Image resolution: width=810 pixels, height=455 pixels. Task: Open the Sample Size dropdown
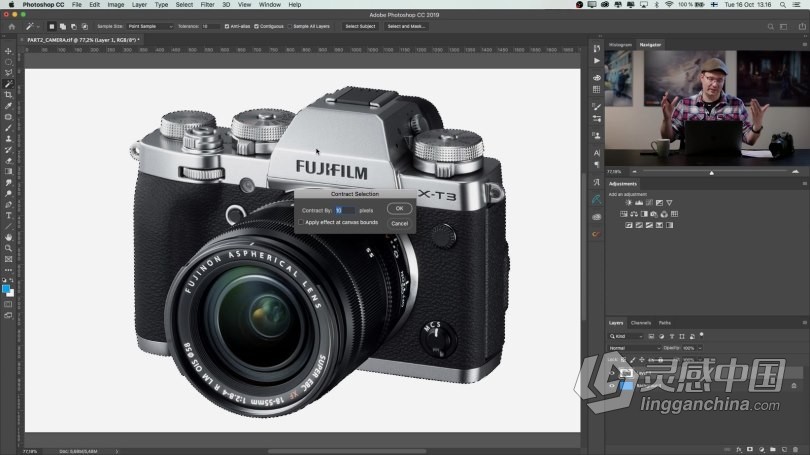150,26
